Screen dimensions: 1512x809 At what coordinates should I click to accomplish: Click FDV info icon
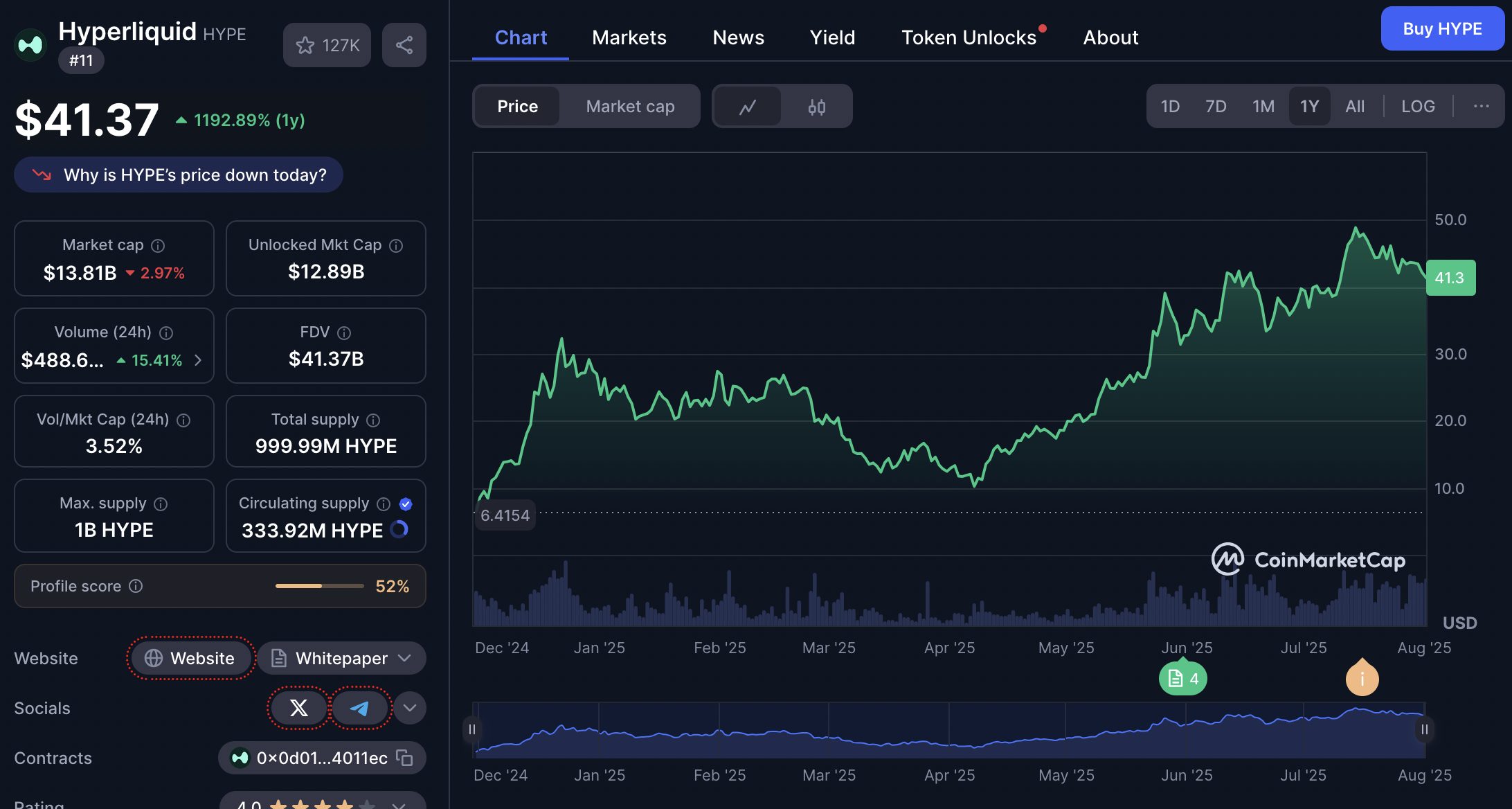(x=344, y=333)
